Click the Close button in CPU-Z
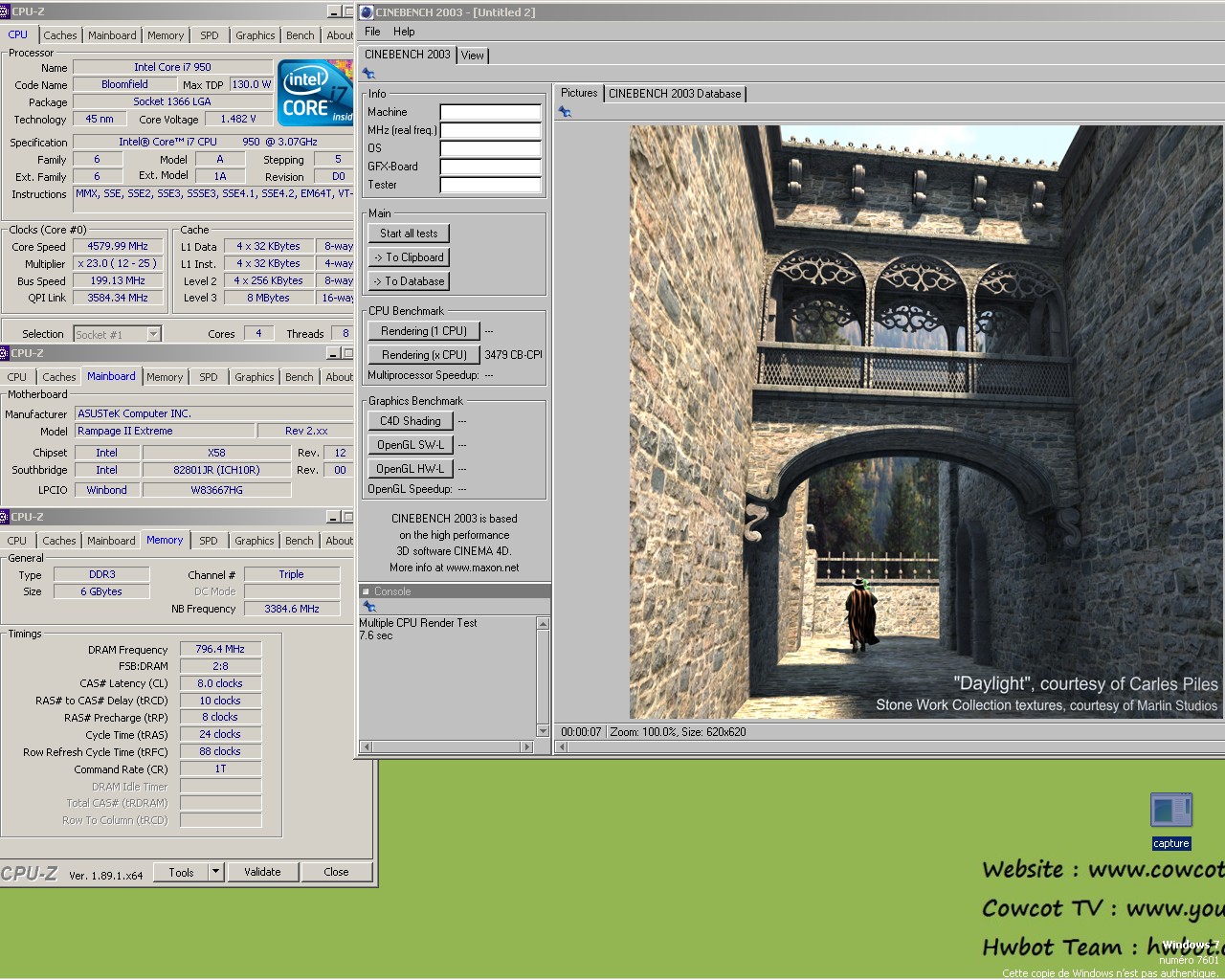 [x=336, y=872]
